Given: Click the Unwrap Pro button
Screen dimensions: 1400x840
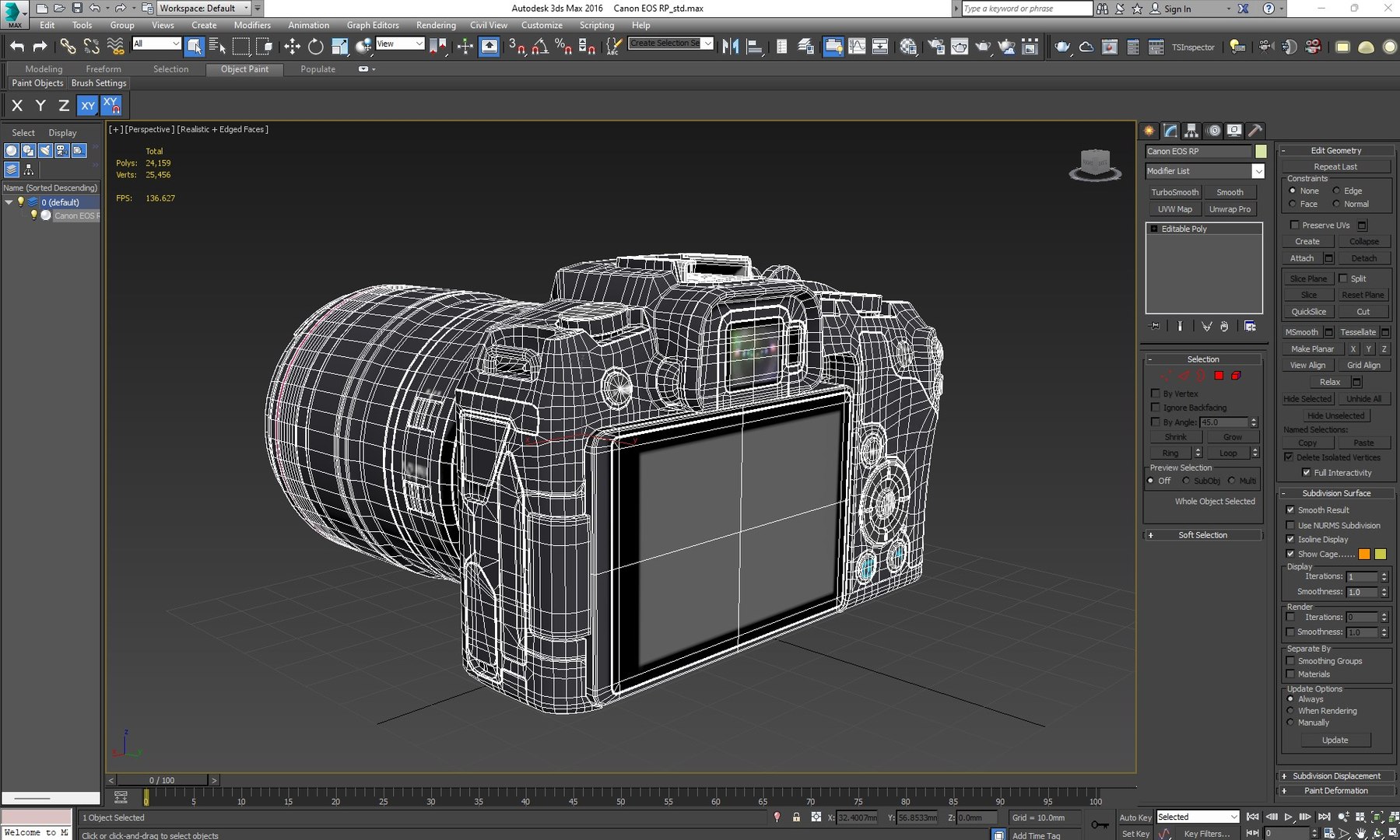Looking at the screenshot, I should (x=1230, y=209).
